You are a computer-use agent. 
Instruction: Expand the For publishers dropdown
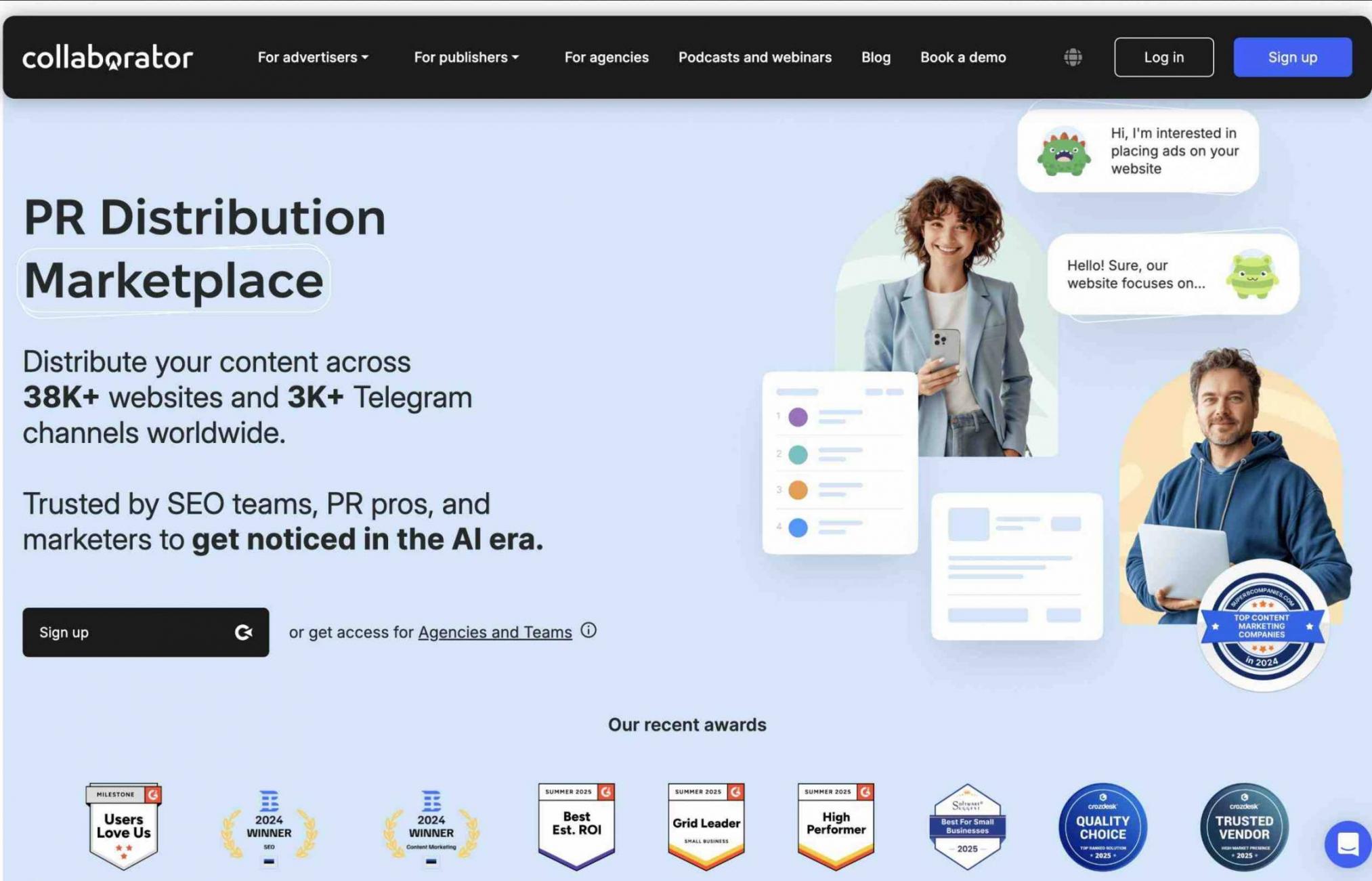[467, 57]
